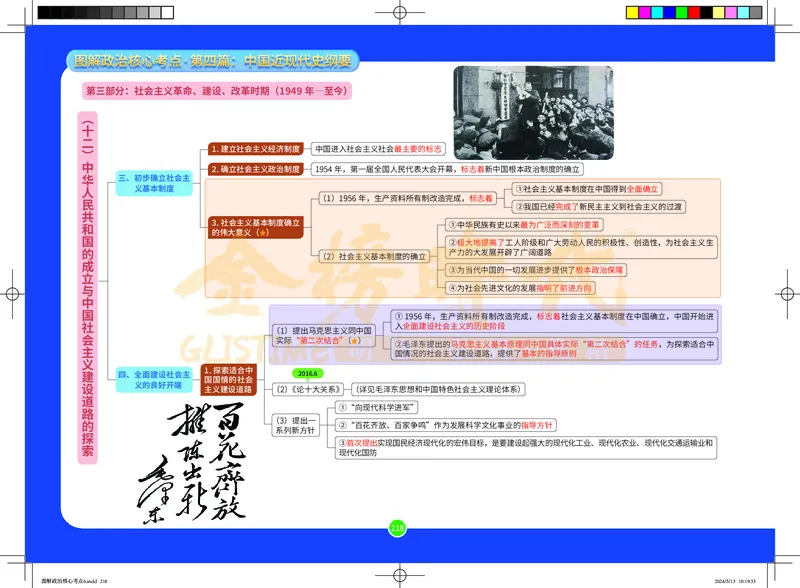Click circled ④ about 社会先进文化 发展方向

tap(451, 285)
